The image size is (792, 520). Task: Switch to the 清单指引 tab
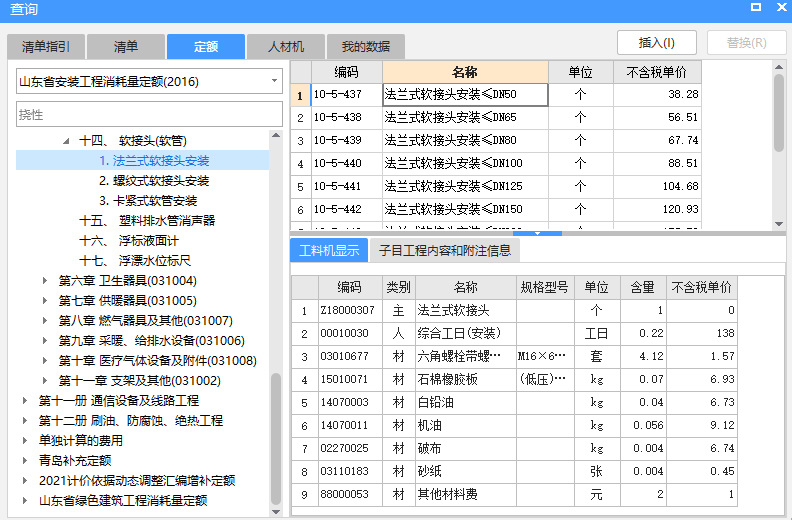click(x=46, y=47)
